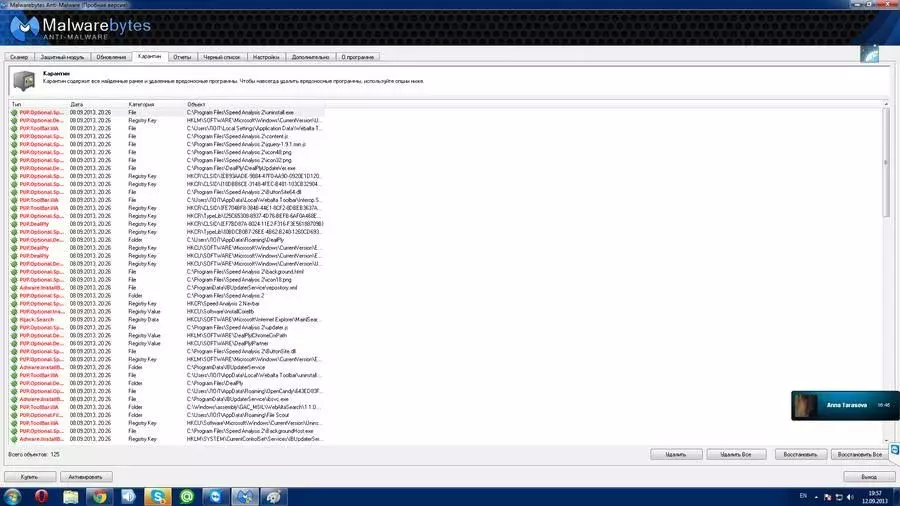Viewport: 900px width, 506px height.
Task: Click shield icon of the jquery-1.9.1.min.js row
Action: point(14,145)
